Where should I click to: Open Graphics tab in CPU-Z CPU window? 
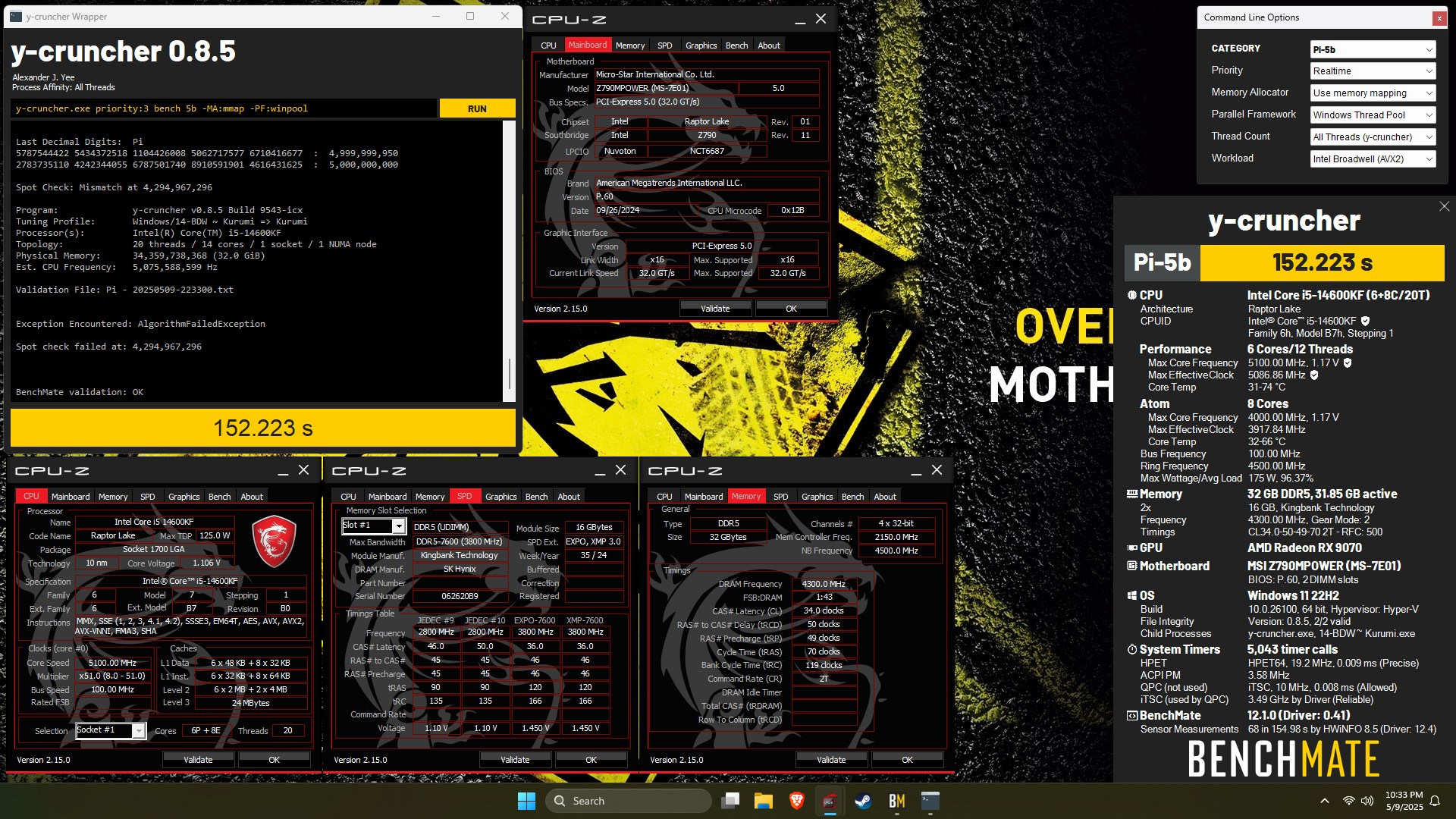[184, 497]
